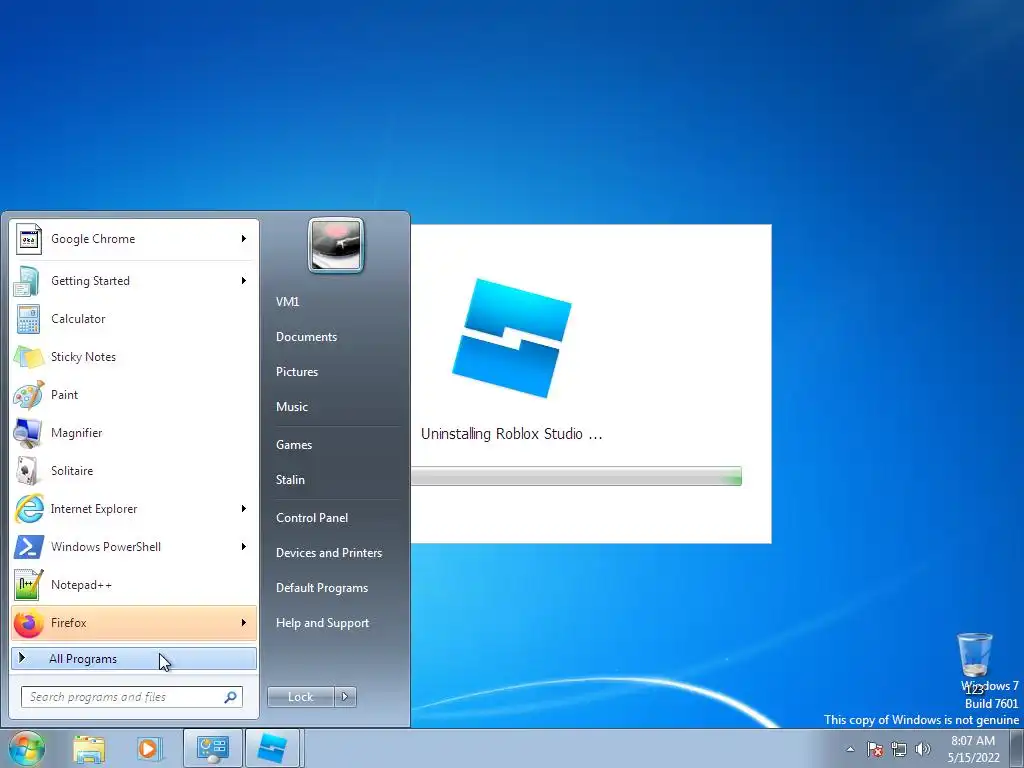Viewport: 1024px width, 768px height.
Task: Open Windows Media Player taskbar icon
Action: point(149,748)
